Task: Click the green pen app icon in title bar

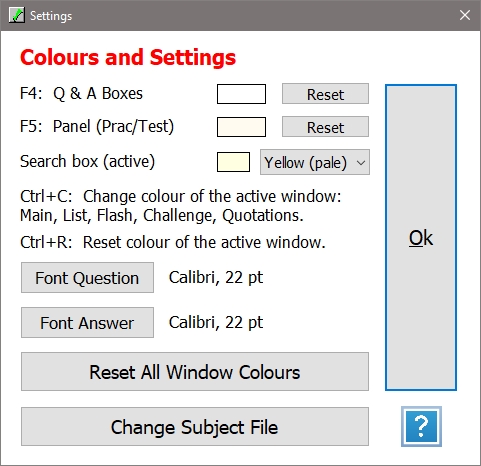Action: pyautogui.click(x=16, y=15)
